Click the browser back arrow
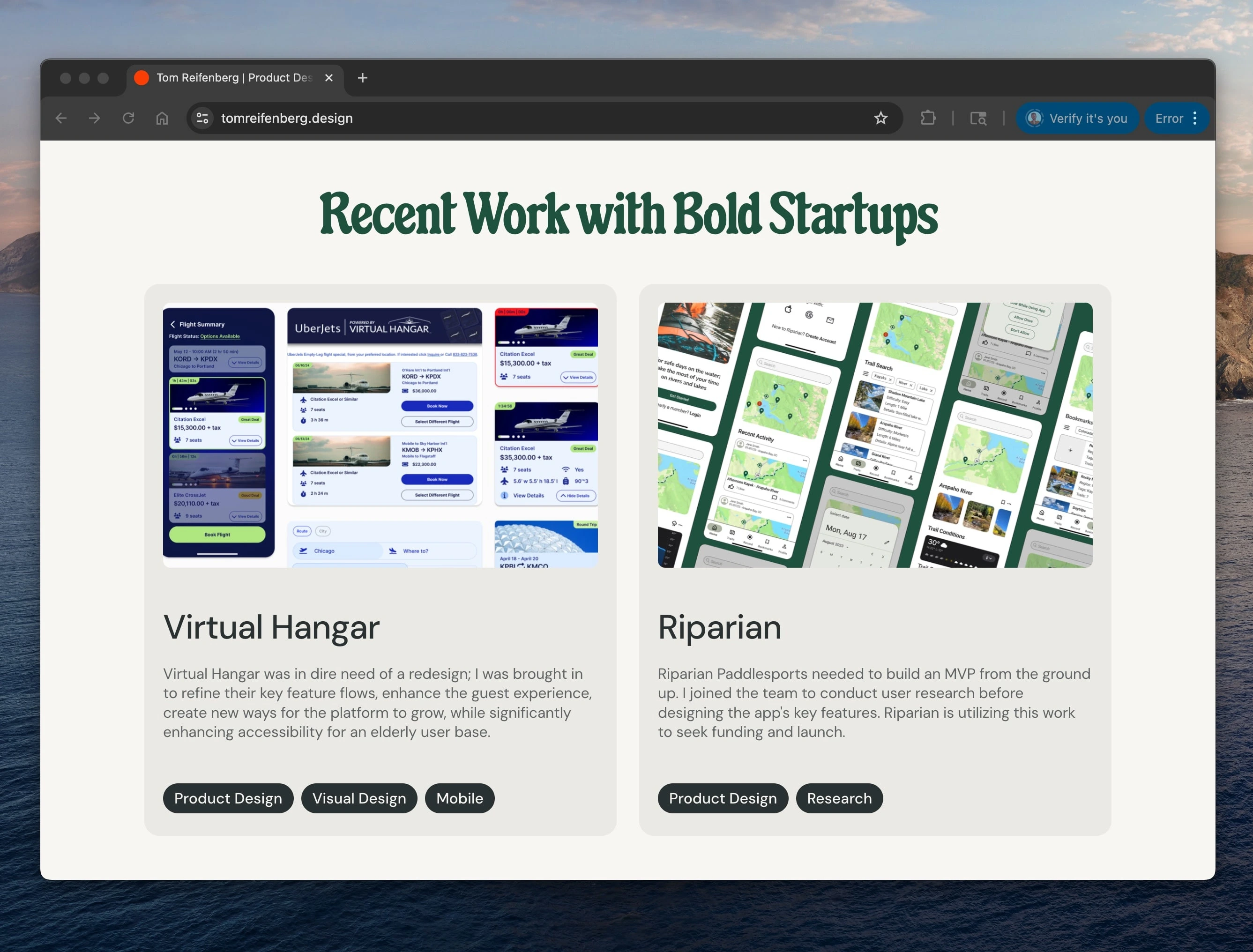The width and height of the screenshot is (1253, 952). click(61, 118)
